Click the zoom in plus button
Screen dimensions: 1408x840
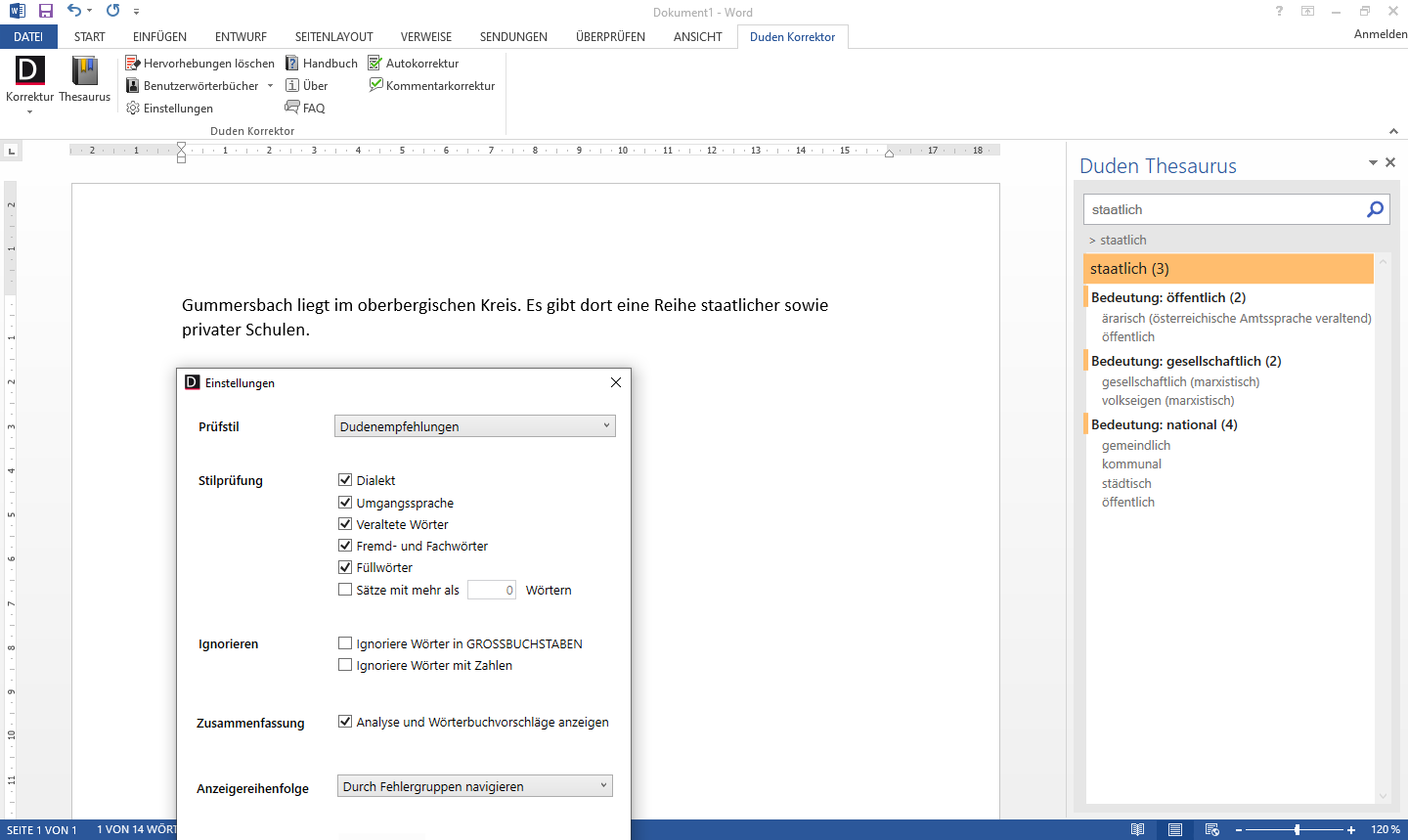pos(1351,830)
